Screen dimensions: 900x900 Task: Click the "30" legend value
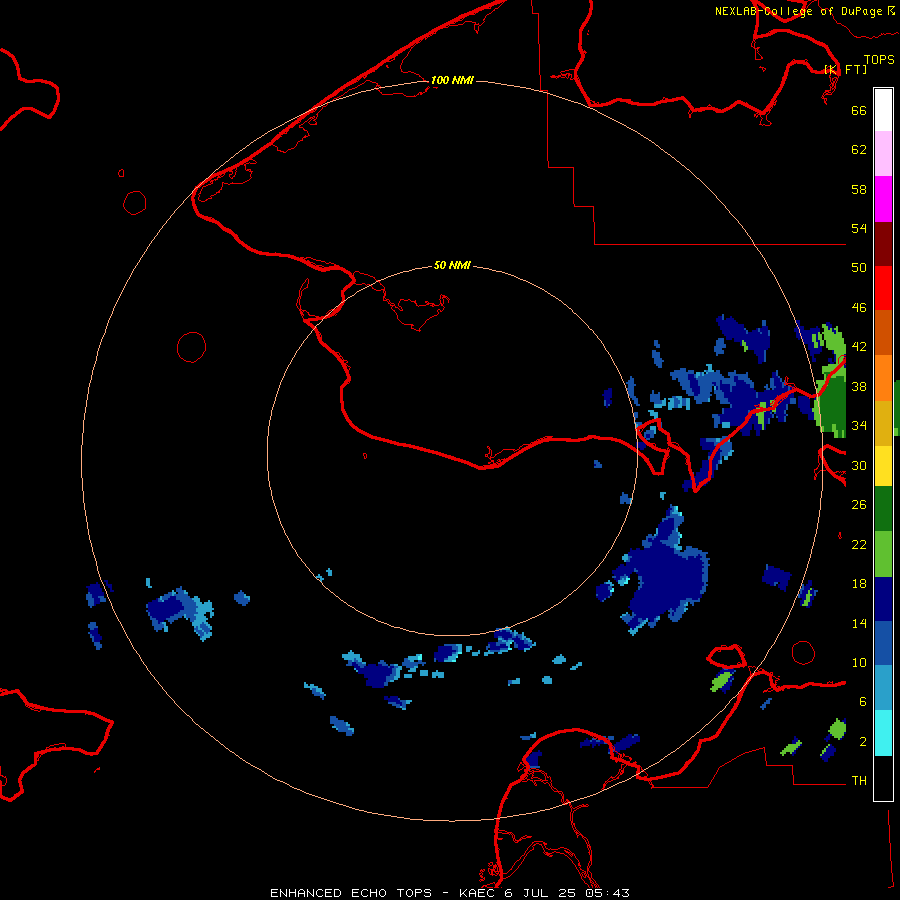click(859, 465)
